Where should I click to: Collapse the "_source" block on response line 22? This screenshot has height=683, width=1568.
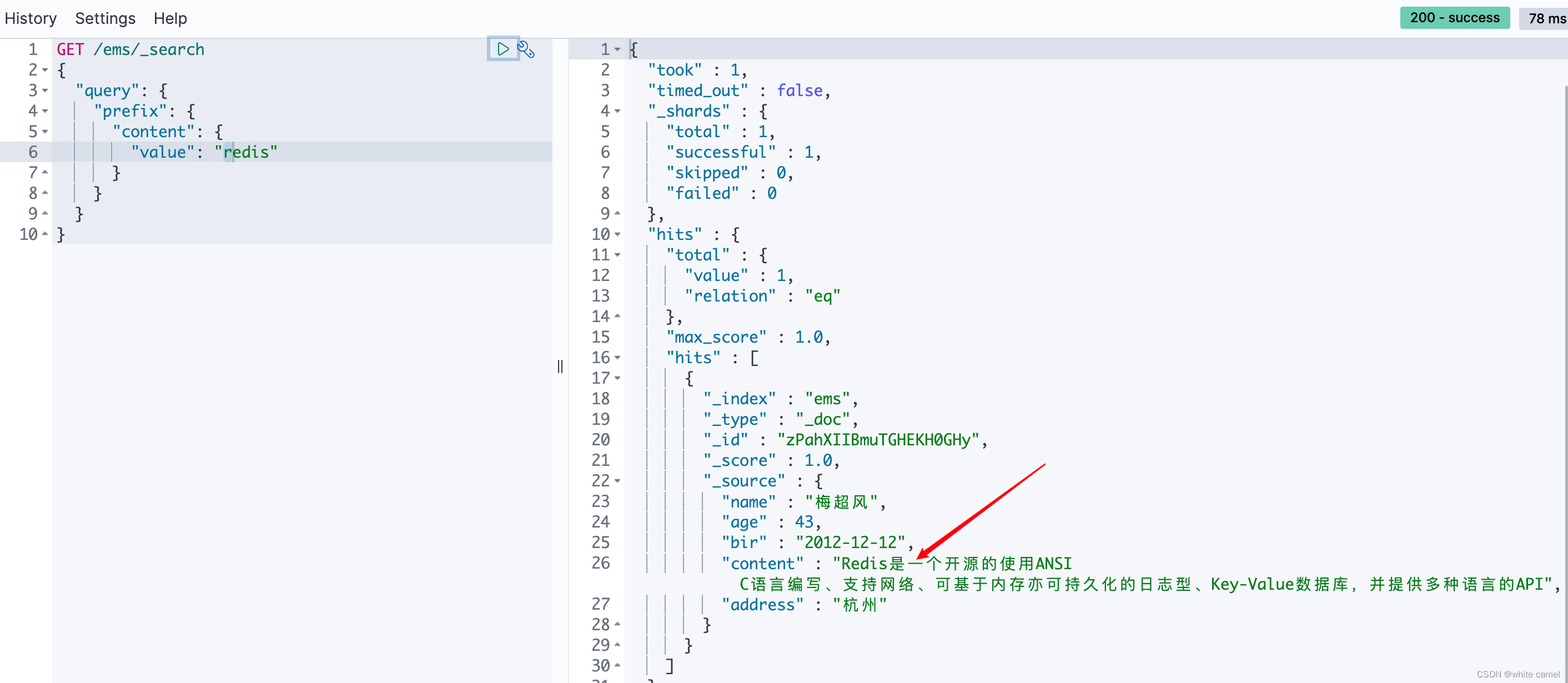coord(617,481)
